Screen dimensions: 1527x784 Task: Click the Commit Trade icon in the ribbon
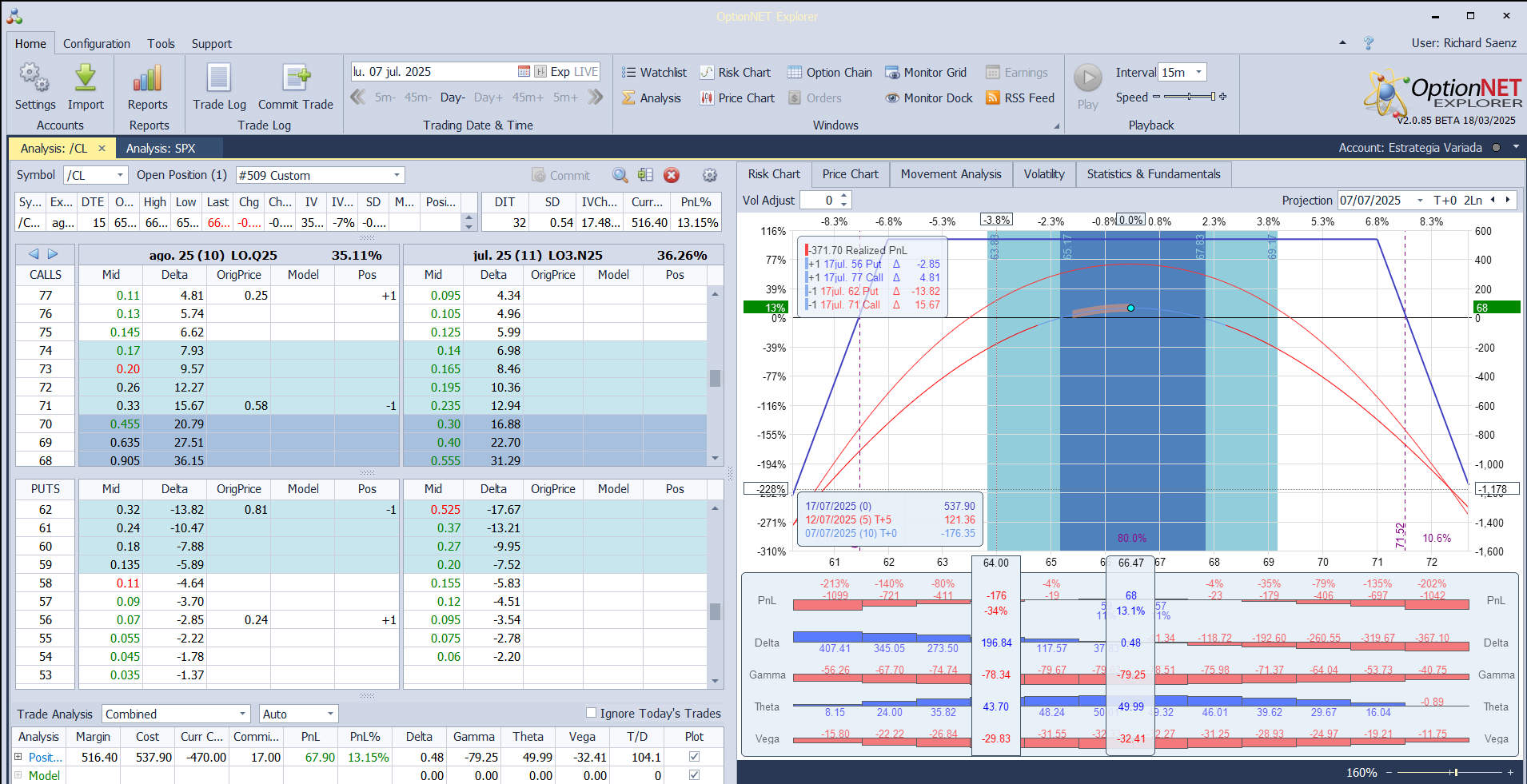pyautogui.click(x=296, y=78)
